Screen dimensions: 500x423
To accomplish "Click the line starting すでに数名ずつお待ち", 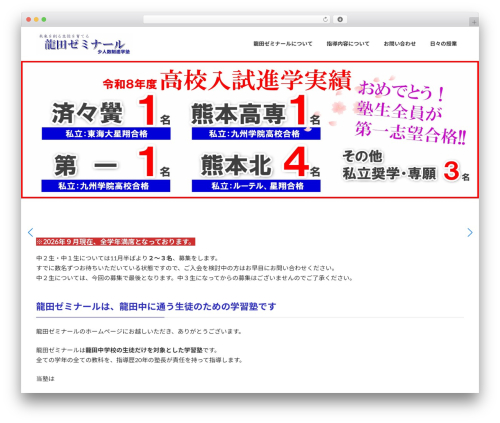I will [x=185, y=268].
